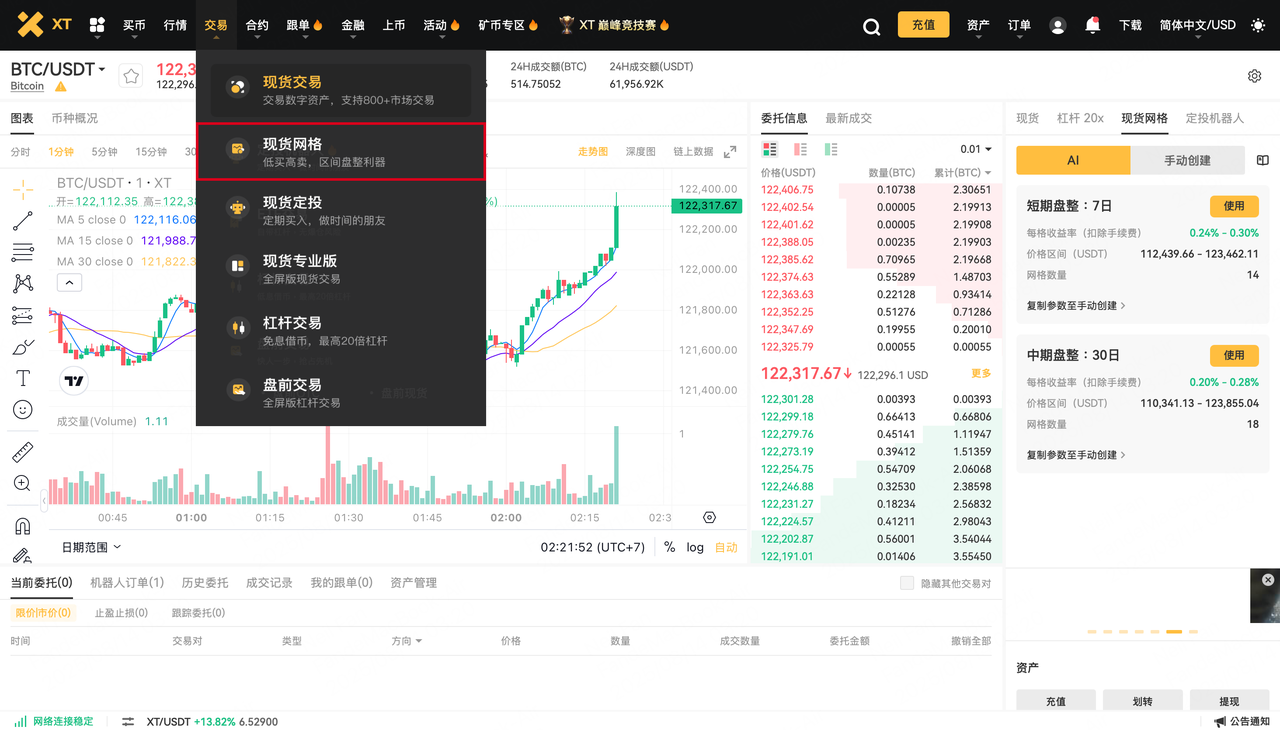Viewport: 1280px width, 730px height.
Task: Open the cumulative (累计 BTC) column dropdown
Action: [x=962, y=173]
